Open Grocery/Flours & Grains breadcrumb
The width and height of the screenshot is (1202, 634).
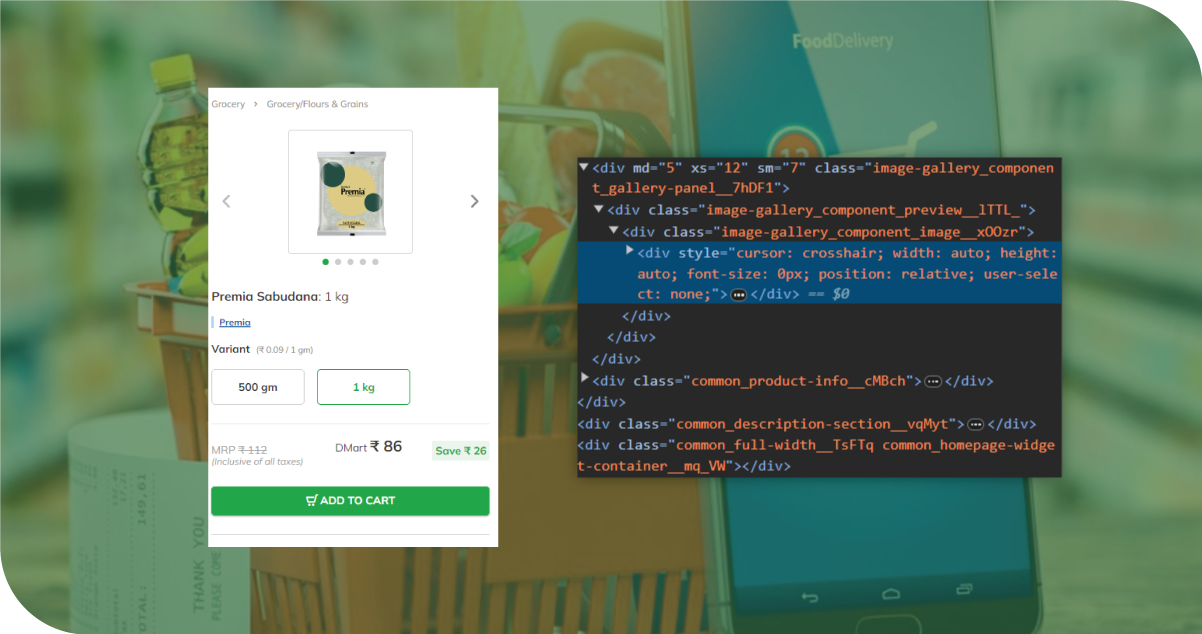317,104
